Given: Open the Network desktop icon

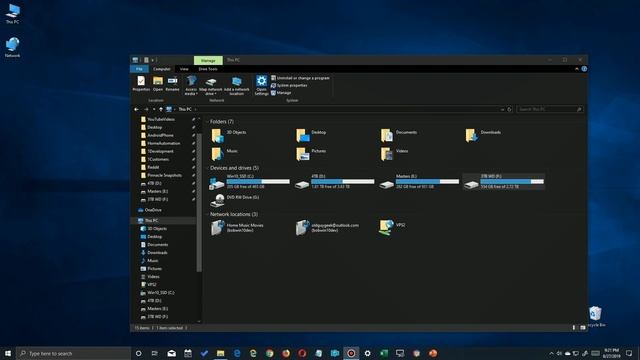Looking at the screenshot, I should 13,48.
